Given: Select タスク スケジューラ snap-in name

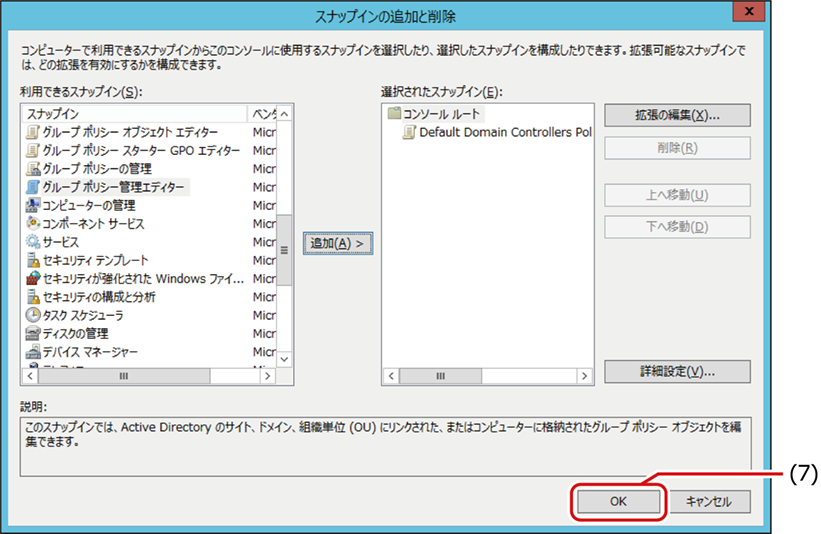Looking at the screenshot, I should pyautogui.click(x=83, y=315).
